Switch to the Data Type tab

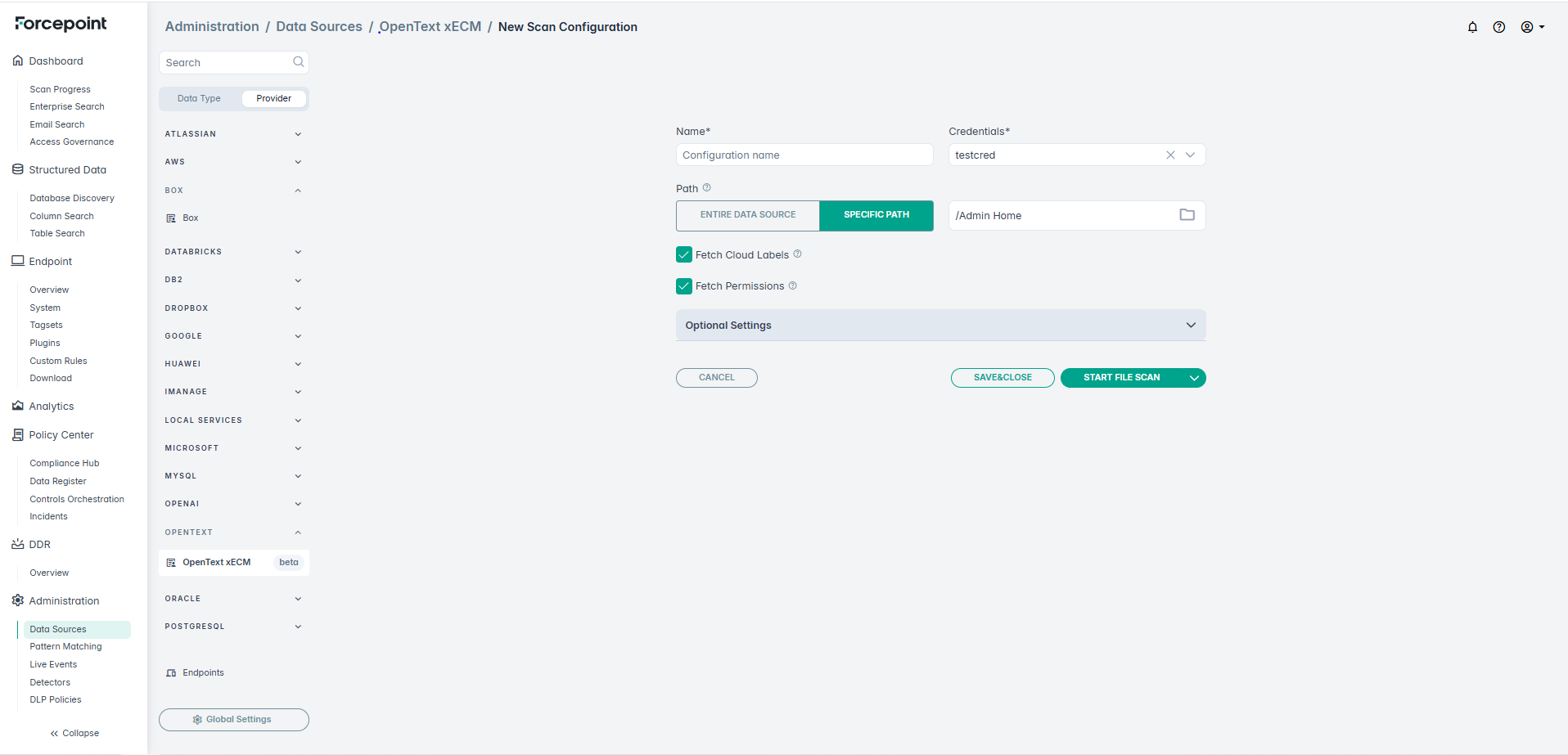(199, 99)
